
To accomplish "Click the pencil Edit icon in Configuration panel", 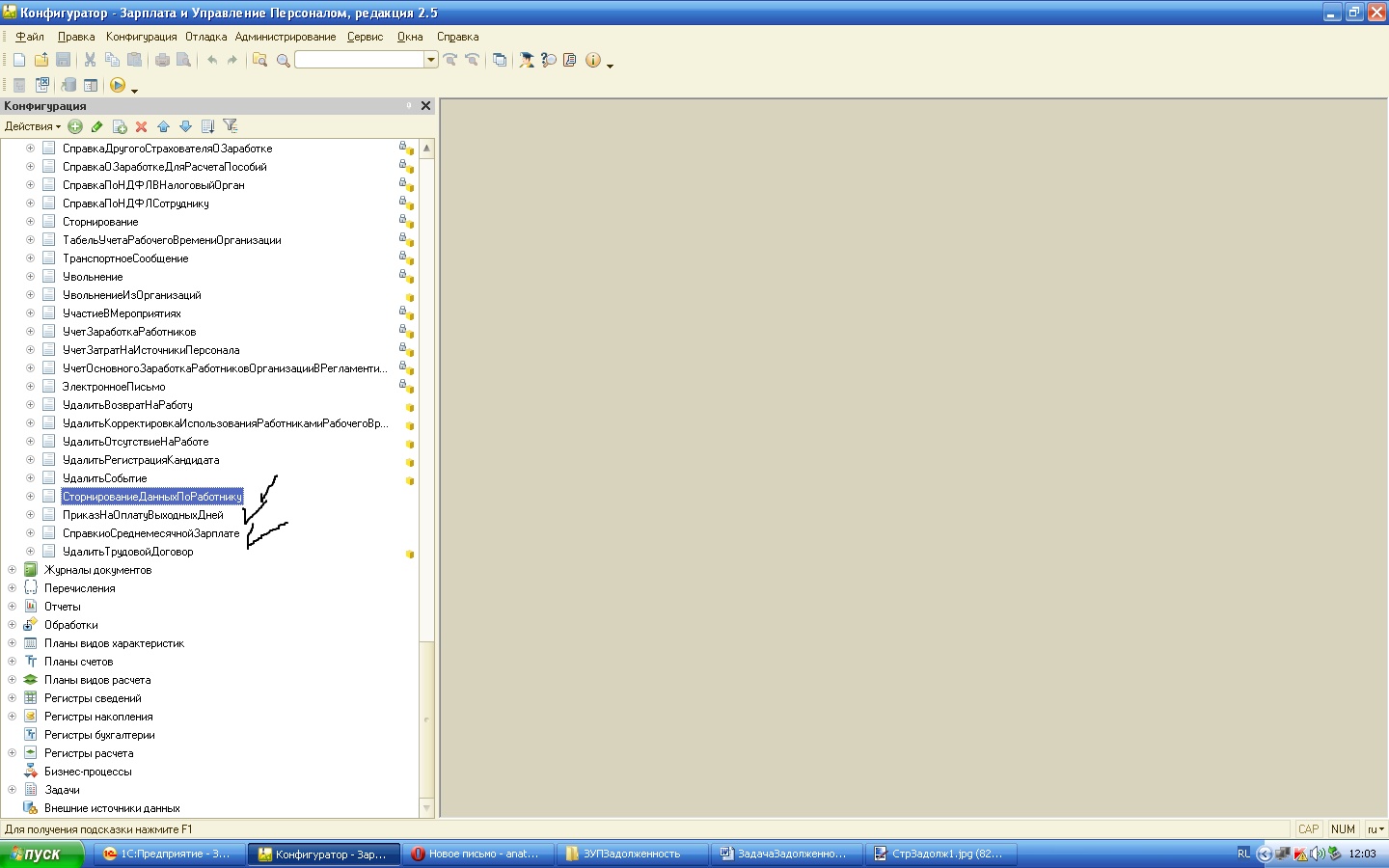I will click(x=96, y=126).
